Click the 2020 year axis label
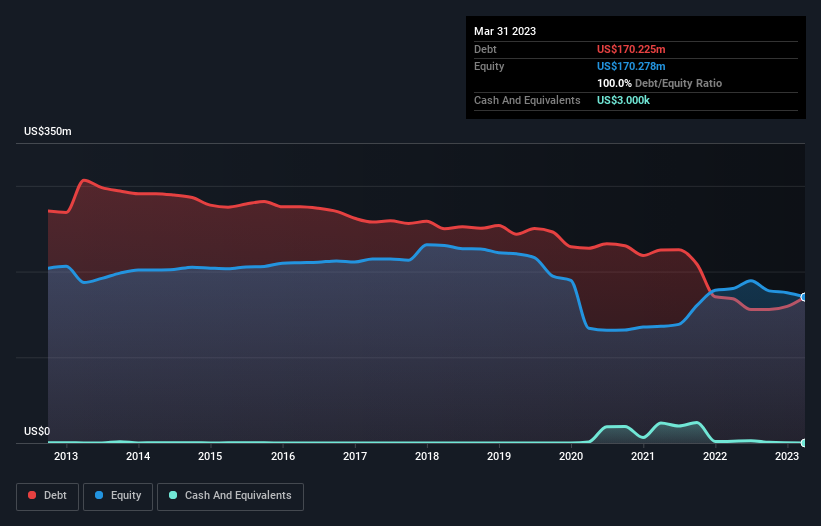Screen dimensions: 821x526 click(571, 457)
